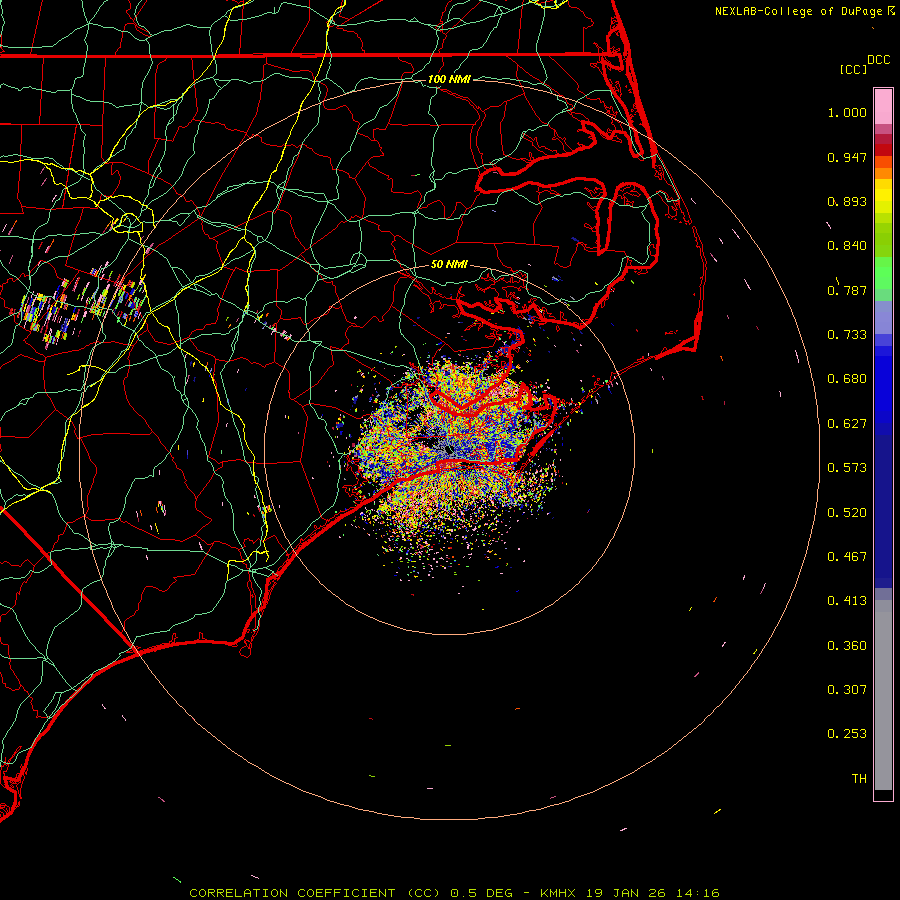Select the 0.360 legend value
The height and width of the screenshot is (900, 900).
(x=847, y=646)
